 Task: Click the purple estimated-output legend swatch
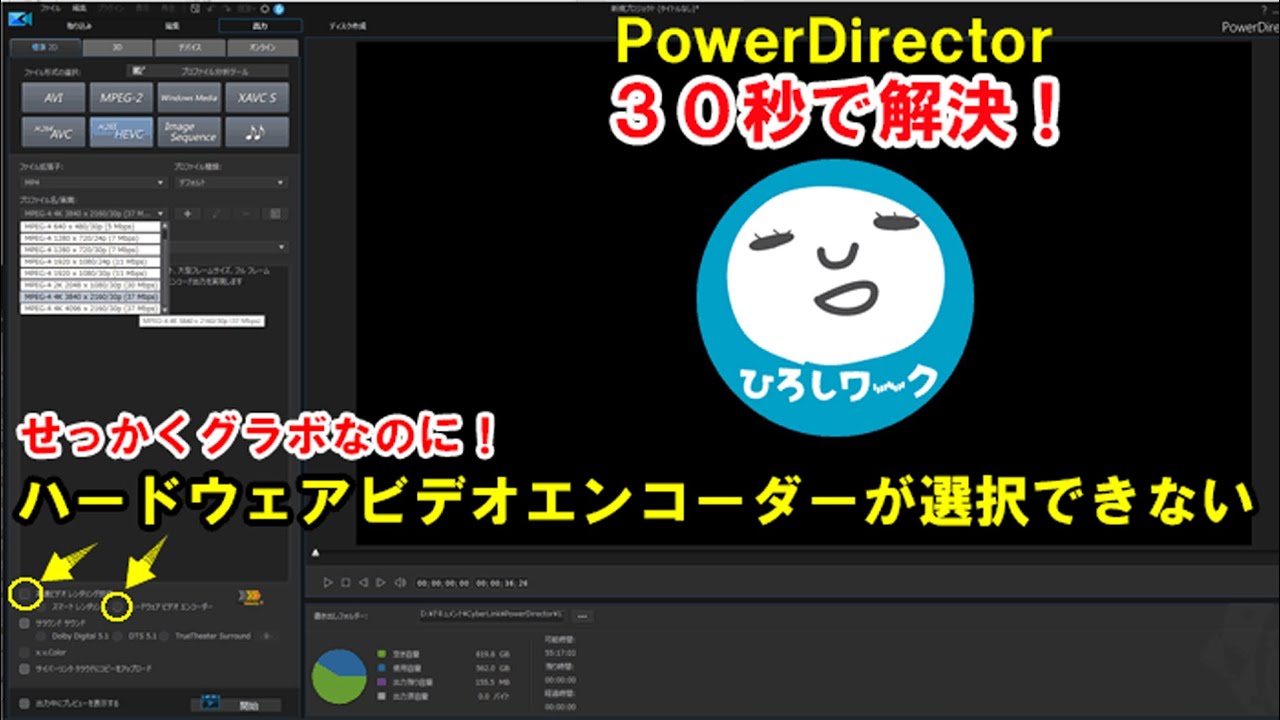(383, 680)
